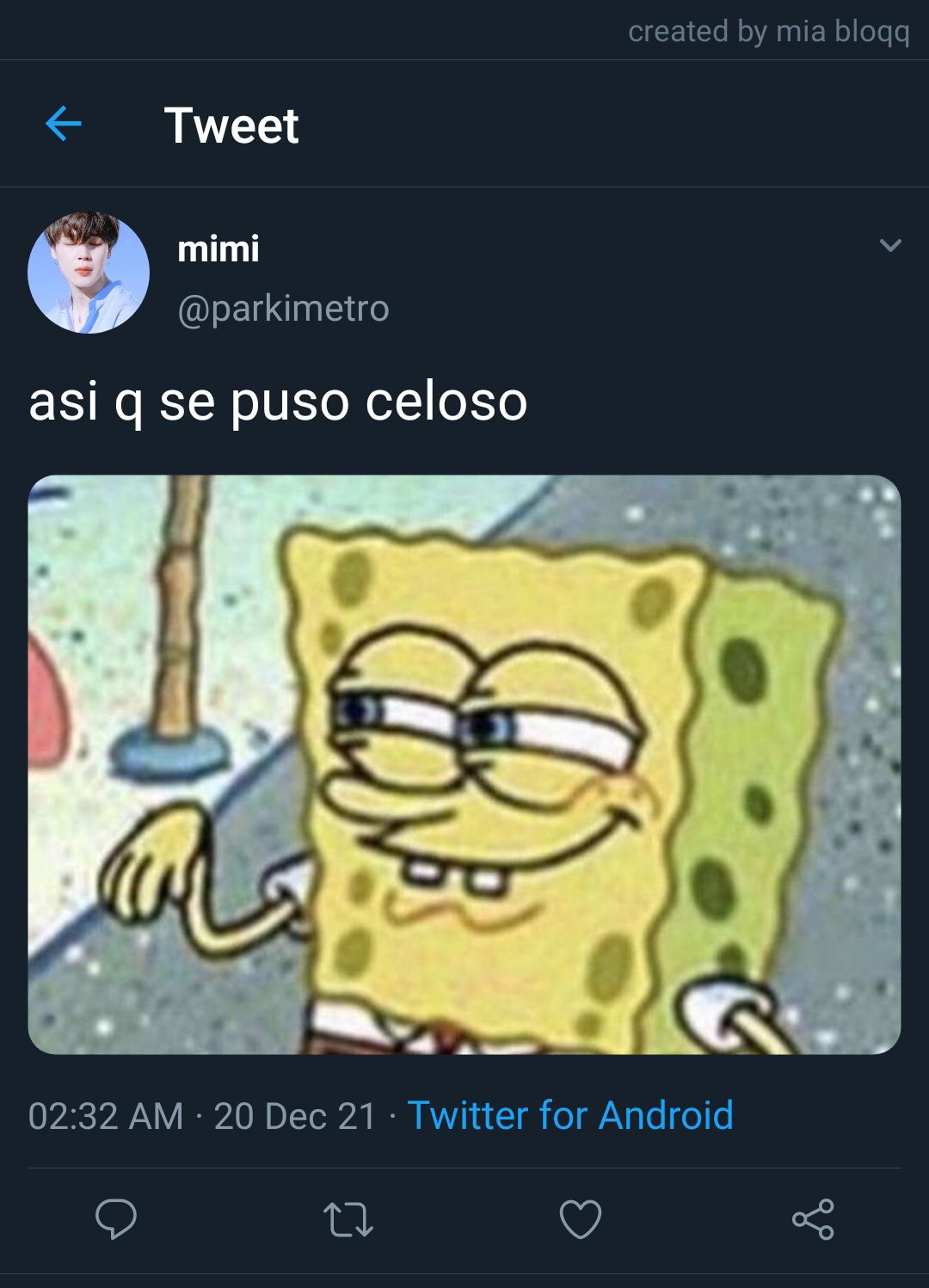Open the @parkimetro handle

[x=283, y=308]
